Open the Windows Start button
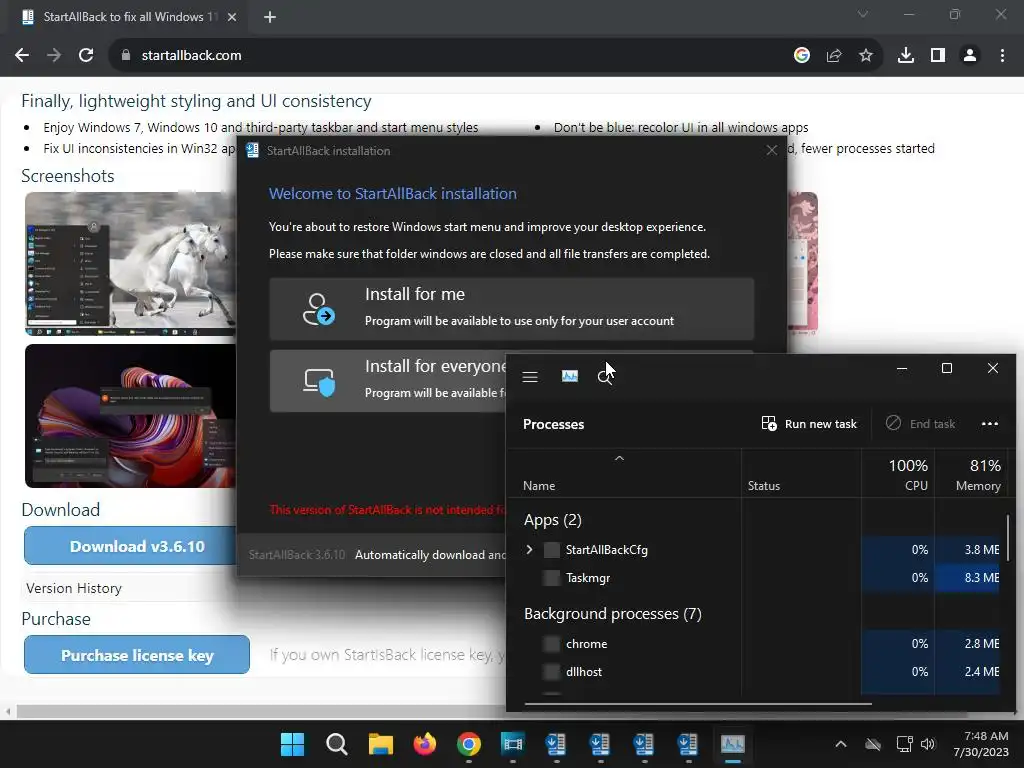 tap(292, 744)
